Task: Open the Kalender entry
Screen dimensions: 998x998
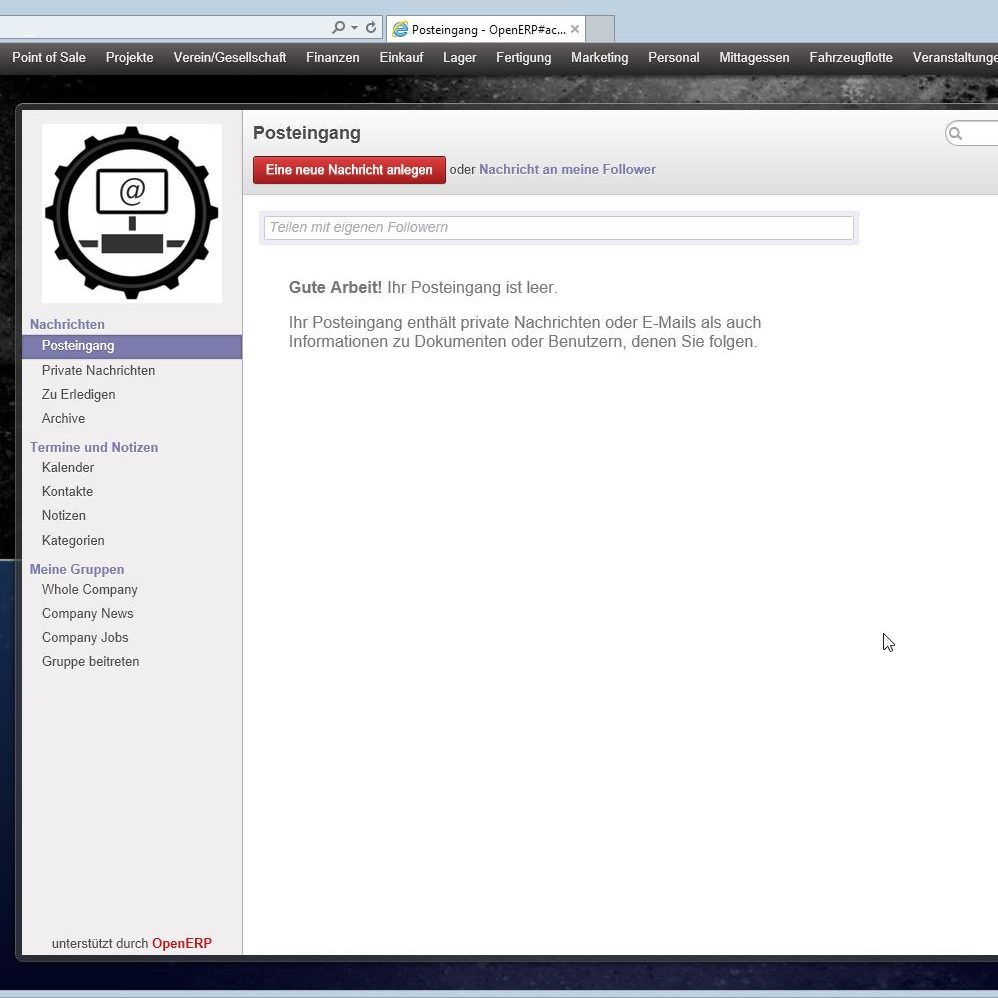Action: click(68, 468)
